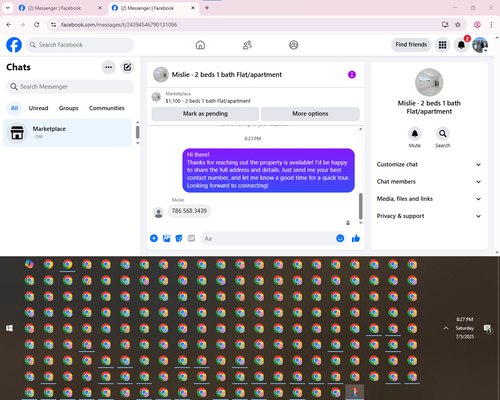Viewport: 500px width, 400px height.
Task: Open conversation information purple icon
Action: pos(352,75)
